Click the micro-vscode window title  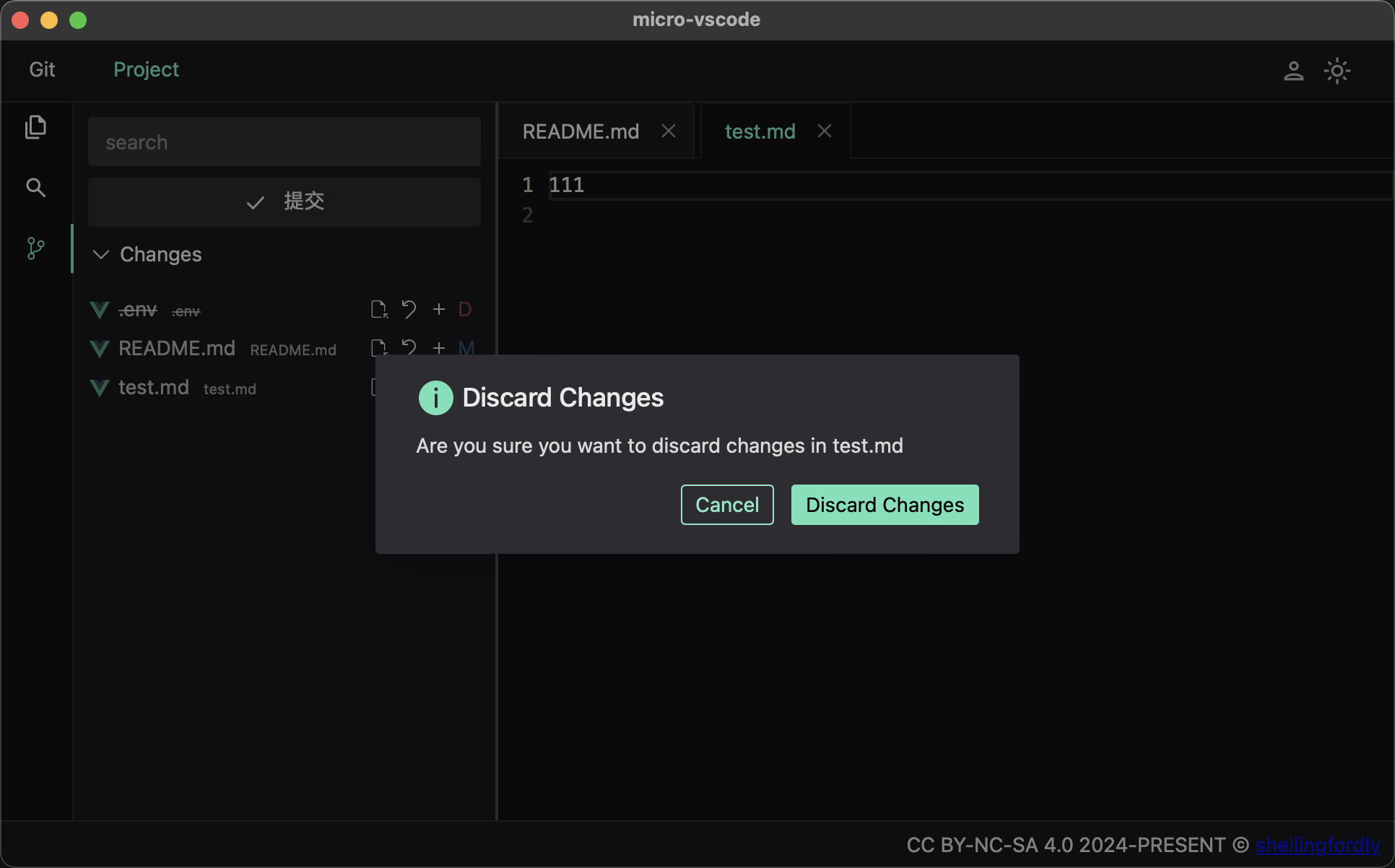click(x=696, y=19)
